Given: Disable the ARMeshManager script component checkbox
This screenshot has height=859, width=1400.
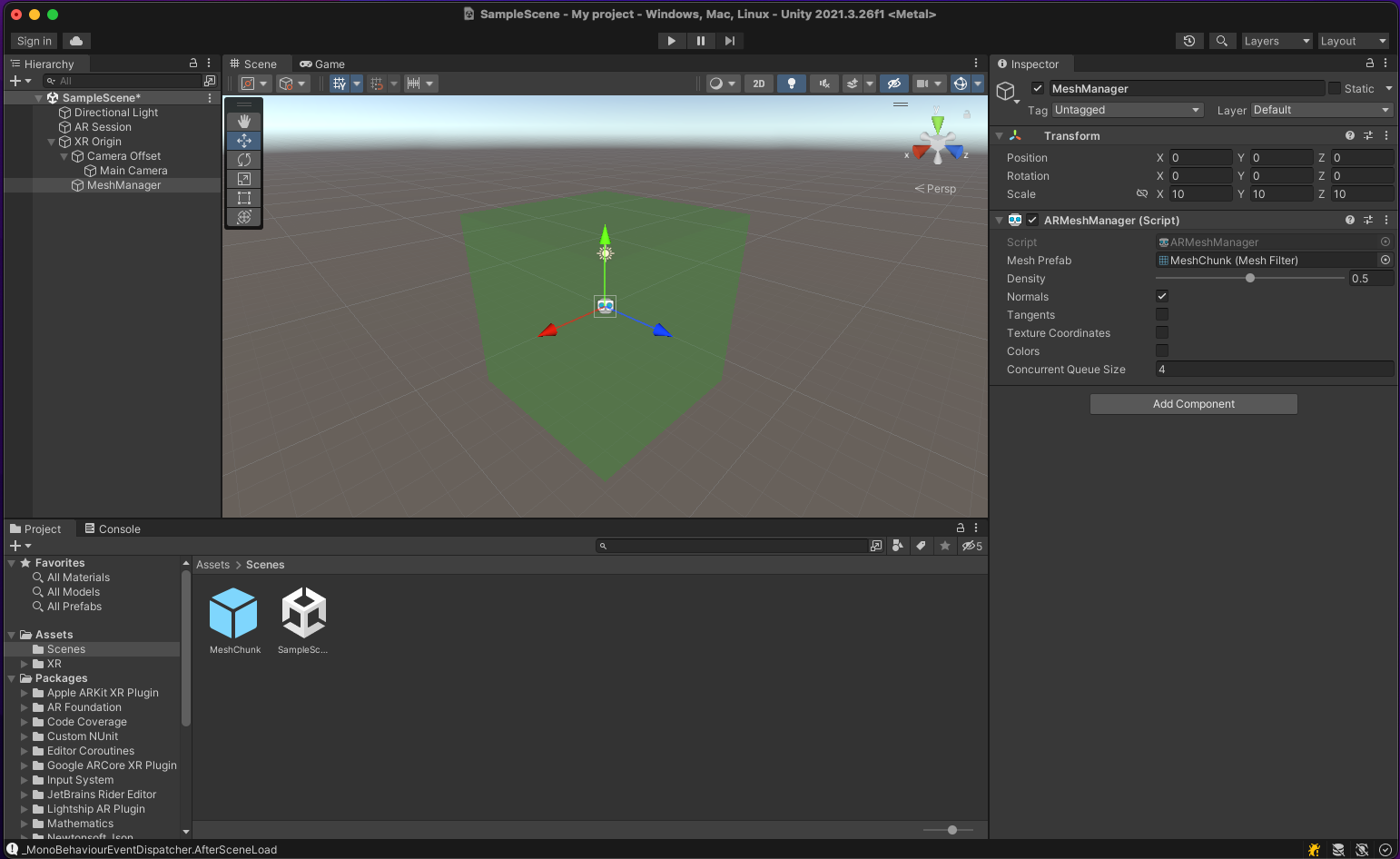Looking at the screenshot, I should (x=1032, y=220).
